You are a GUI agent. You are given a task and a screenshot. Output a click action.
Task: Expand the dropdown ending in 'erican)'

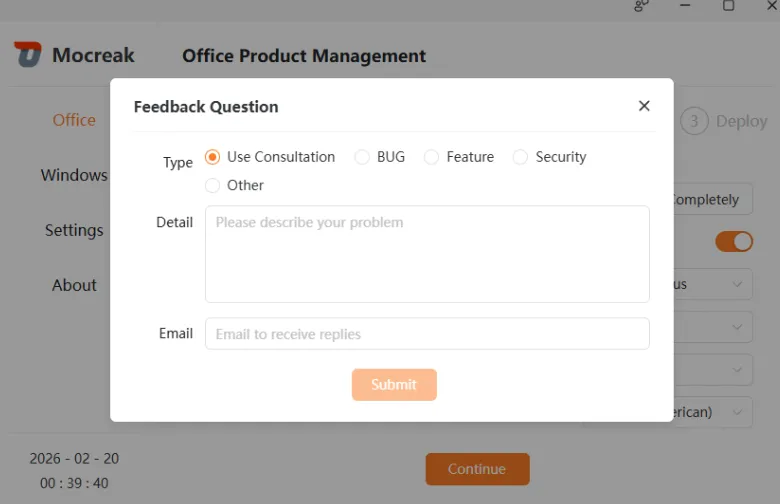coord(712,412)
